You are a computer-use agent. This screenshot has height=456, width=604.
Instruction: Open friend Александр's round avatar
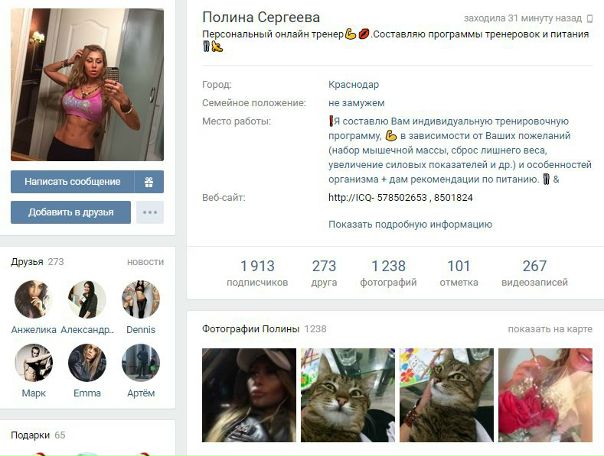87,299
